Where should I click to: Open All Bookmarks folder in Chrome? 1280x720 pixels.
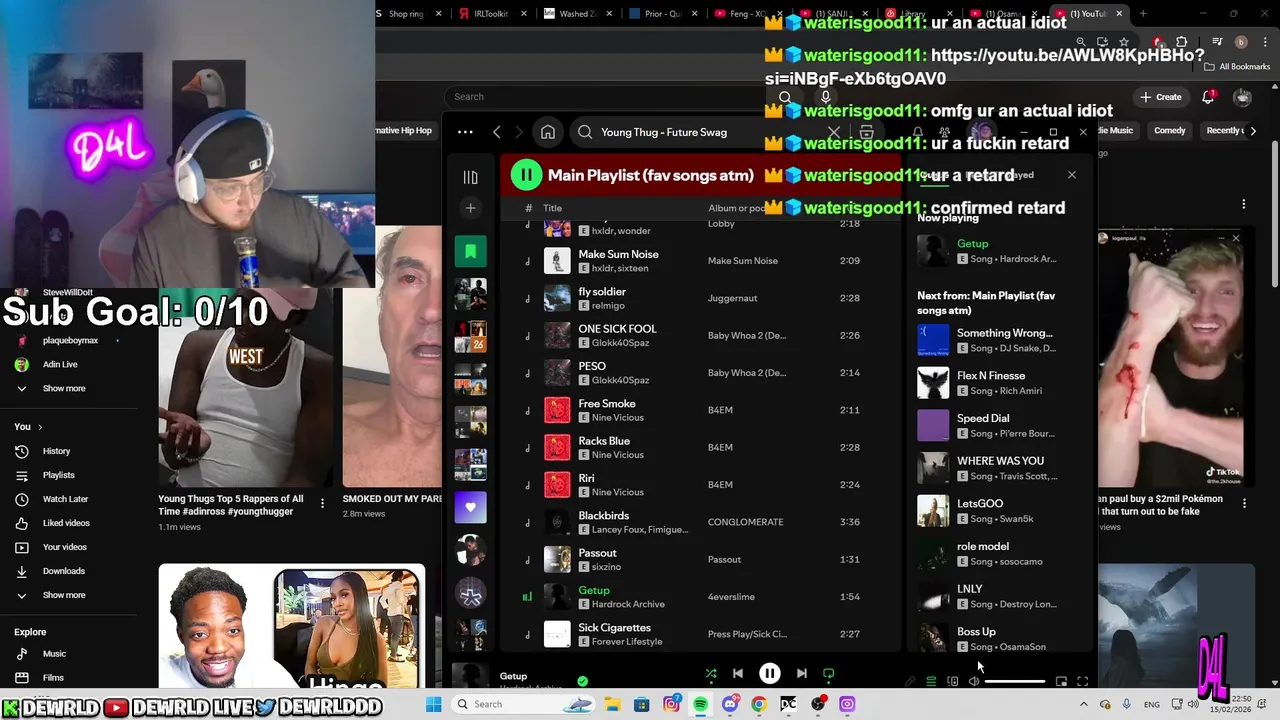click(1237, 67)
